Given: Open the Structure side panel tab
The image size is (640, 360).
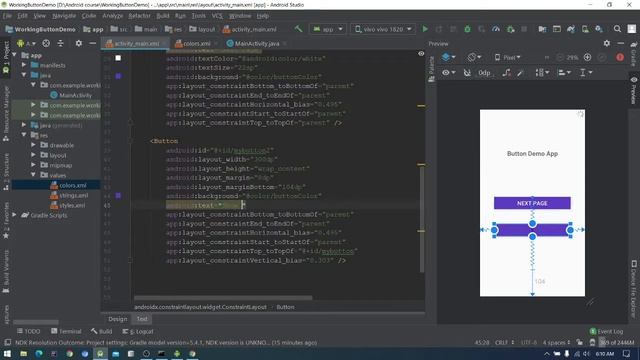Looking at the screenshot, I should click(x=6, y=172).
